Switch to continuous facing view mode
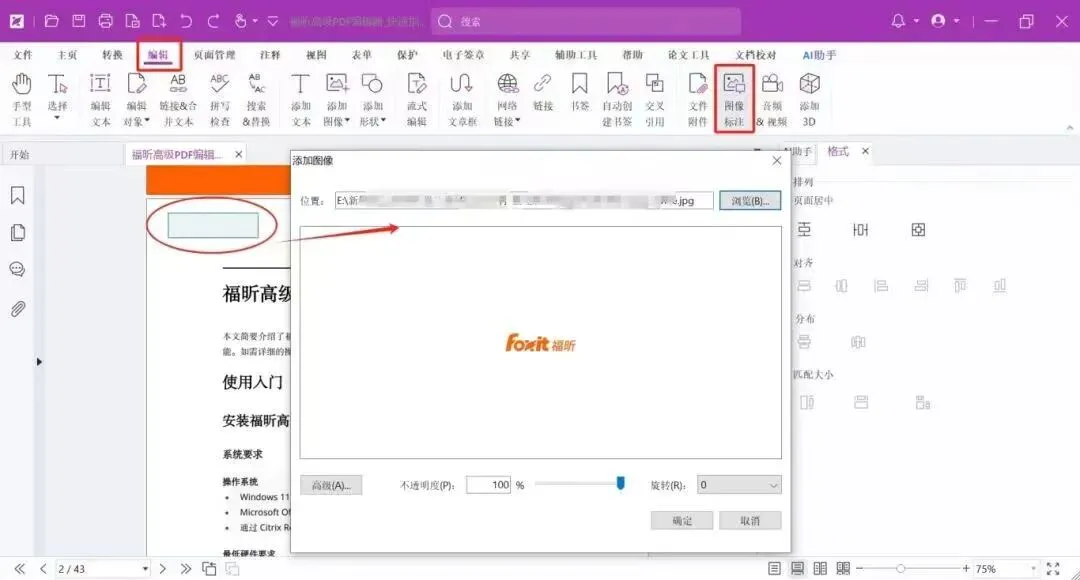 coord(843,569)
